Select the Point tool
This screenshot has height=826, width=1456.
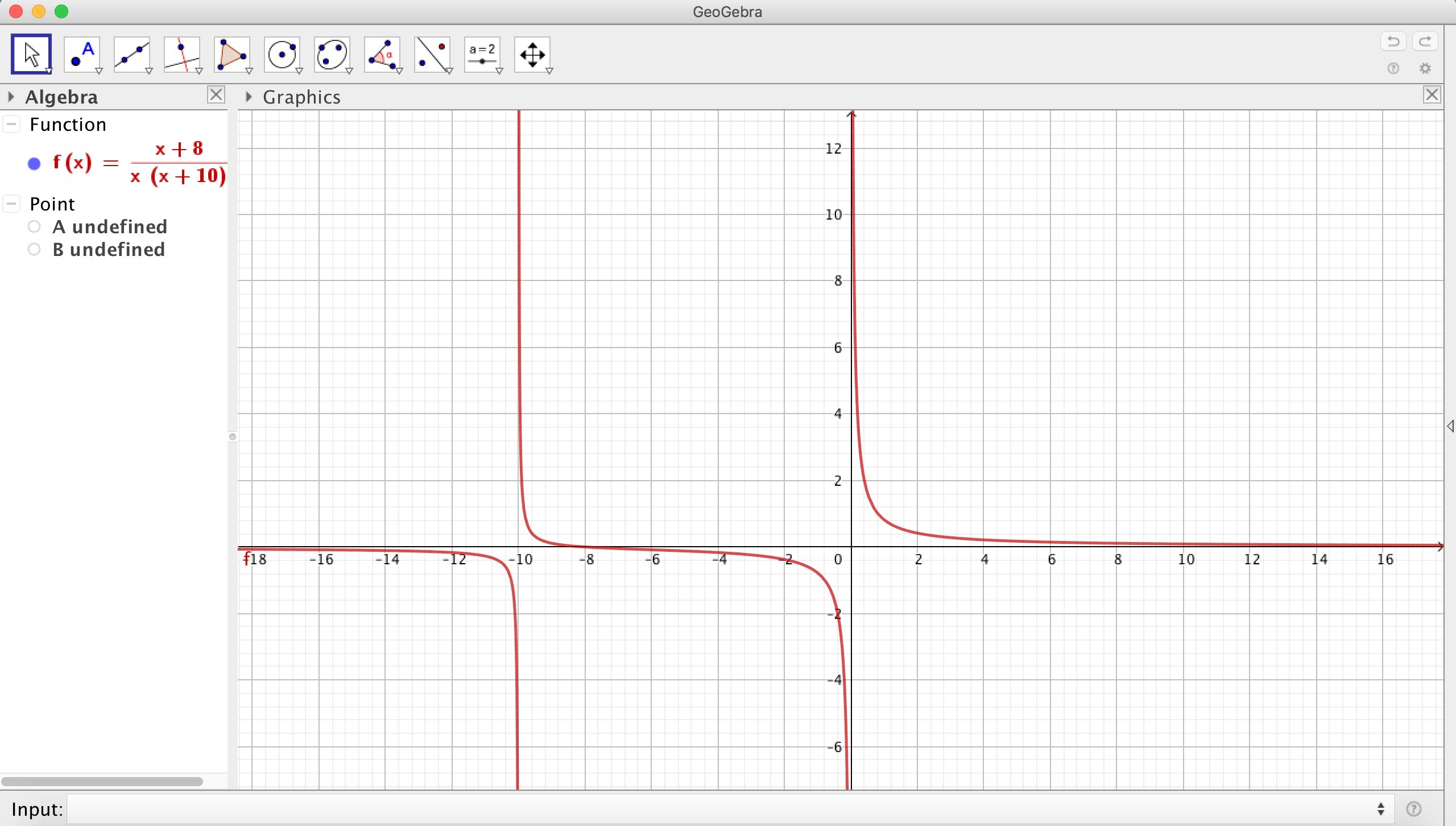coord(82,55)
